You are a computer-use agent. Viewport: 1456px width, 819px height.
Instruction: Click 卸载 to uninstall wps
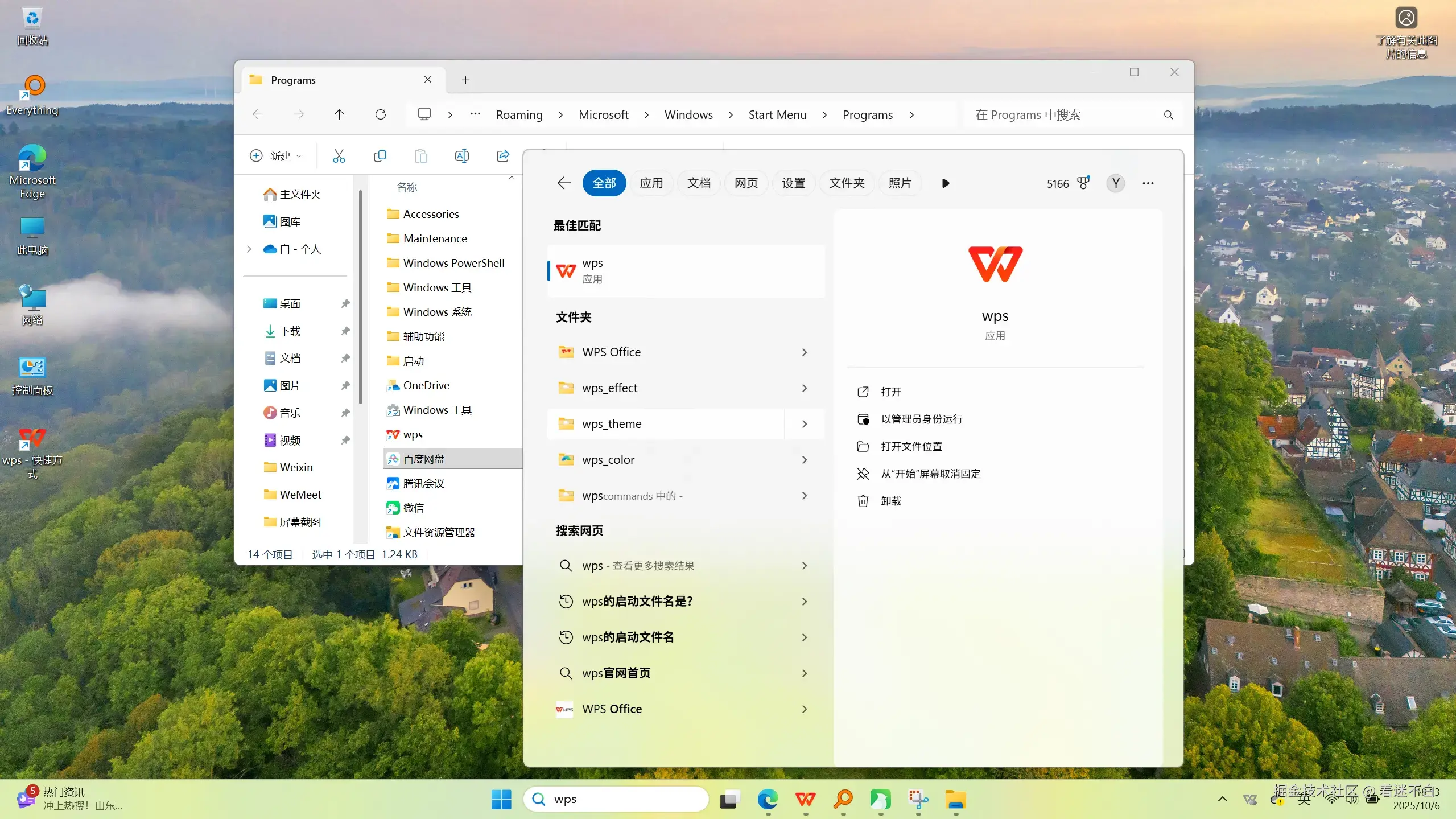(x=890, y=501)
